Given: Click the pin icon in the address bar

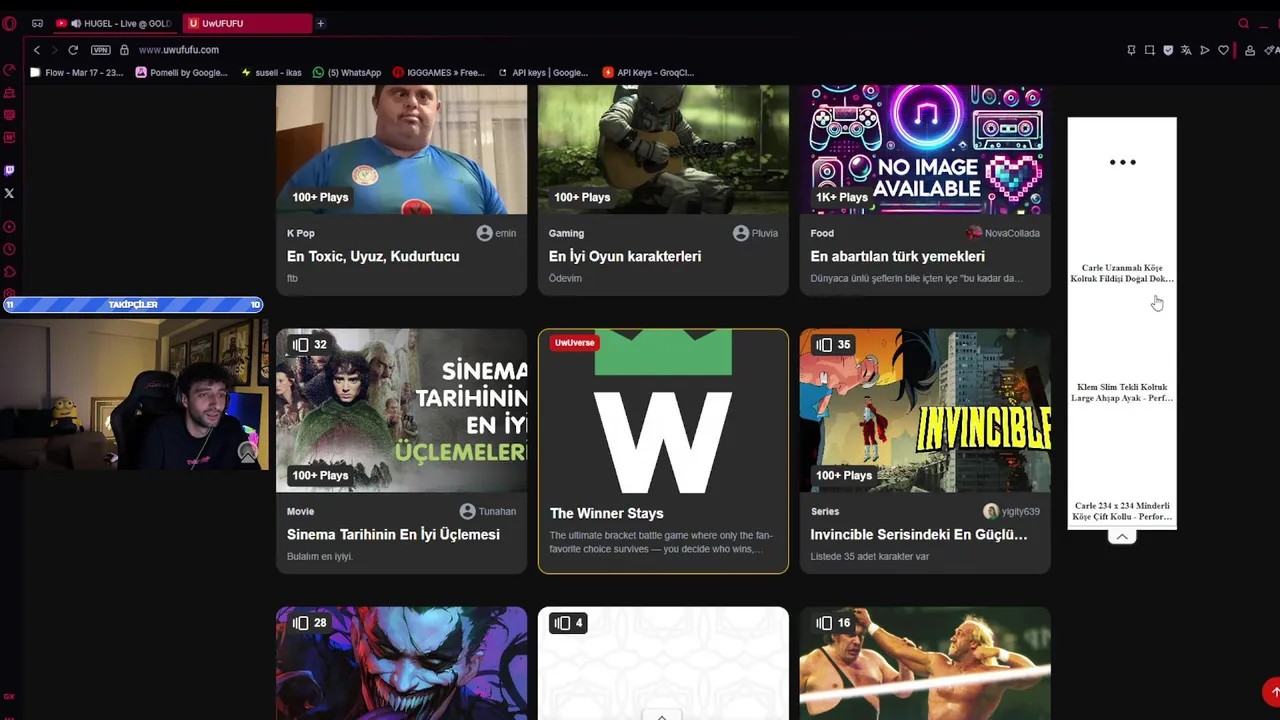Looking at the screenshot, I should click(1131, 50).
